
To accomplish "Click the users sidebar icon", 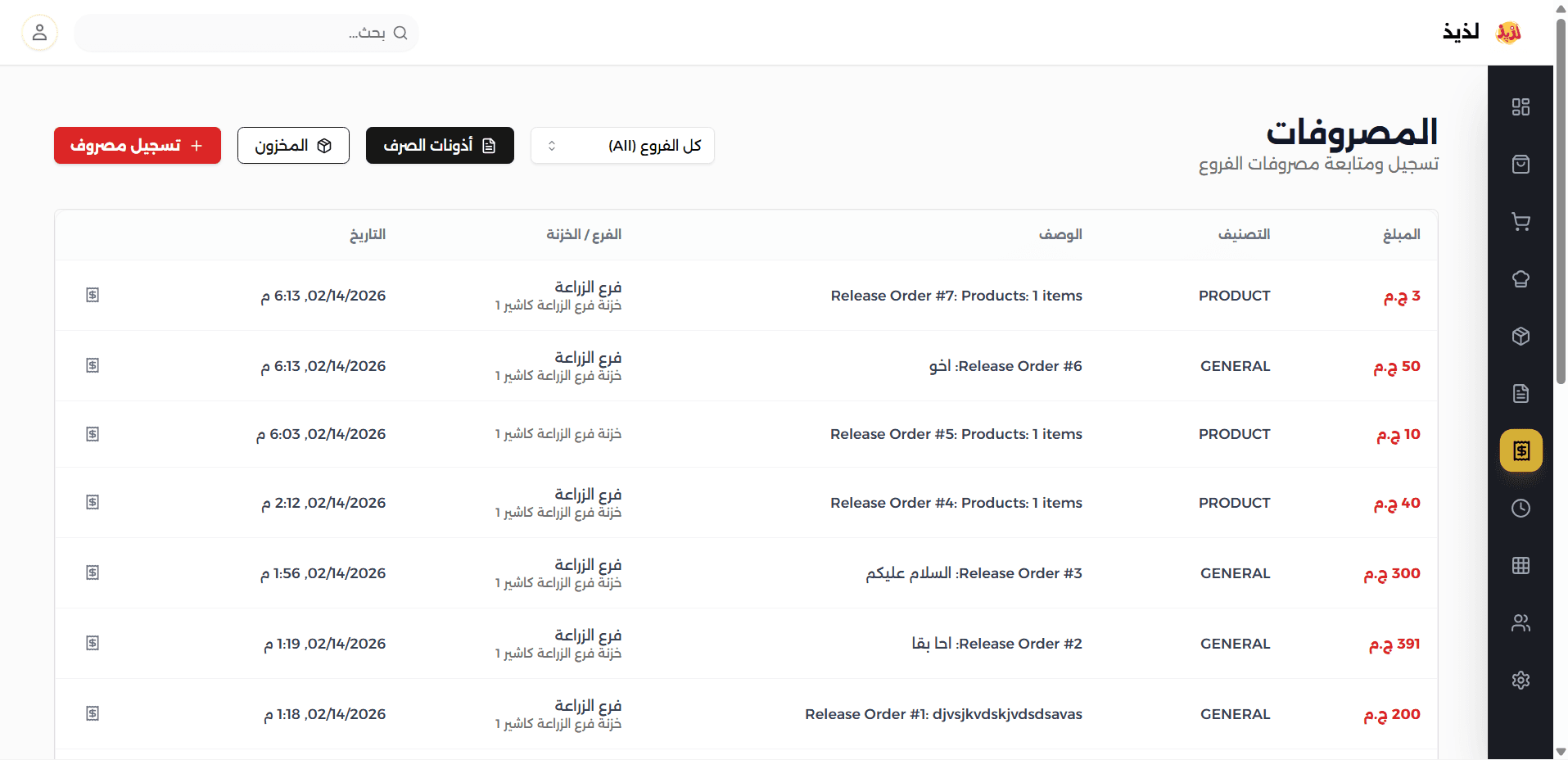I will pyautogui.click(x=1521, y=623).
